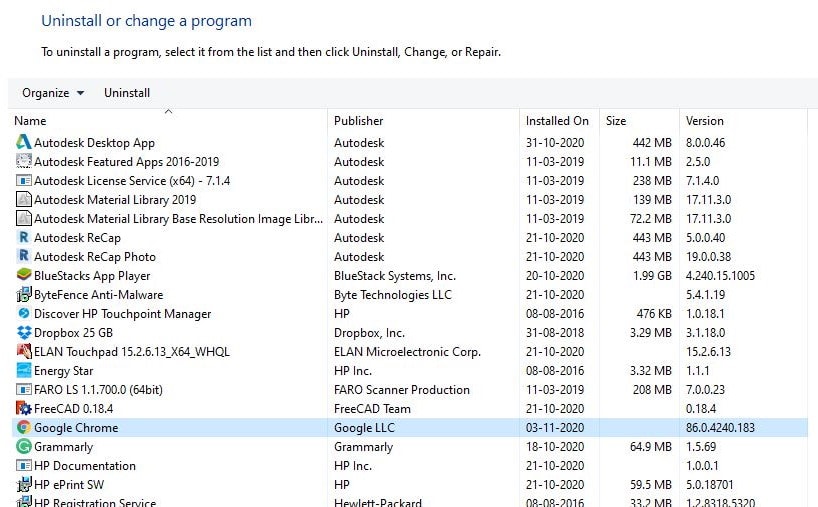
Task: Click the Autodesk Featured Apps 2016-2019 icon
Action: (x=23, y=161)
